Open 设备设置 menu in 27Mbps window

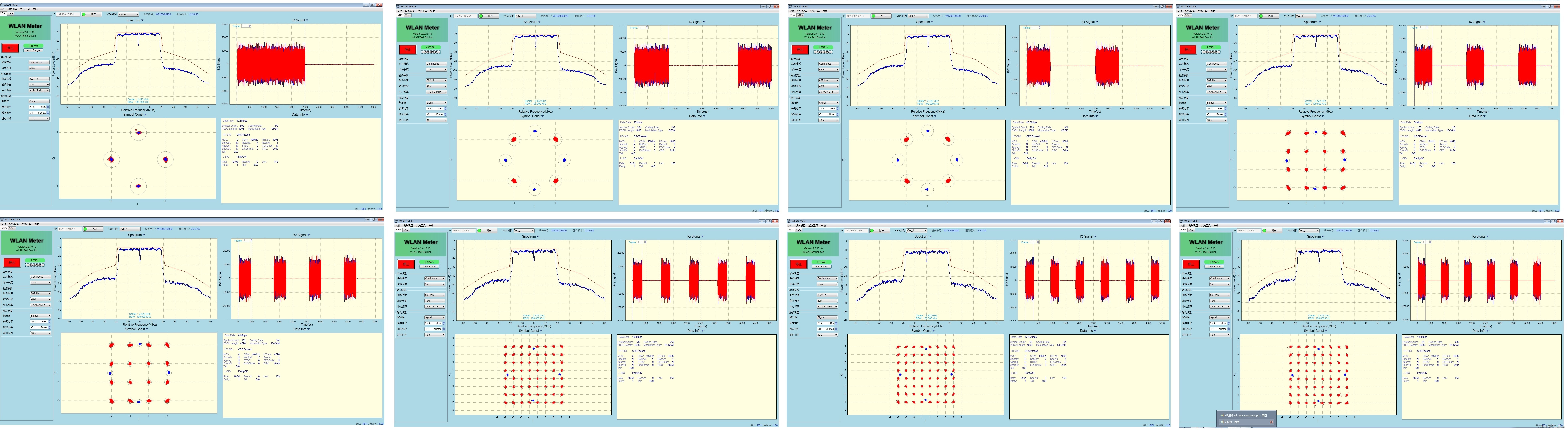click(410, 11)
